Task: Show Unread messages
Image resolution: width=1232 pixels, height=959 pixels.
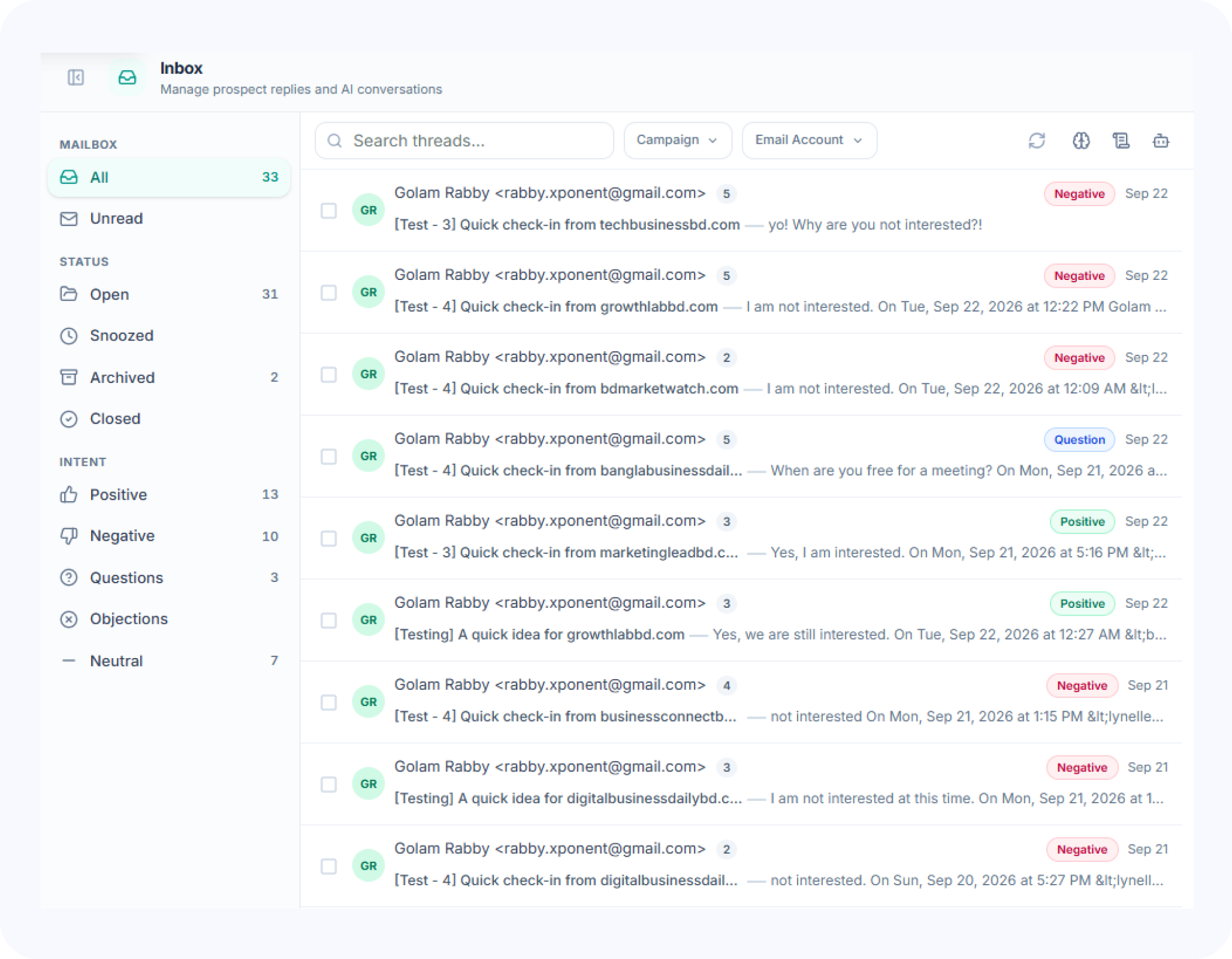Action: 169,219
